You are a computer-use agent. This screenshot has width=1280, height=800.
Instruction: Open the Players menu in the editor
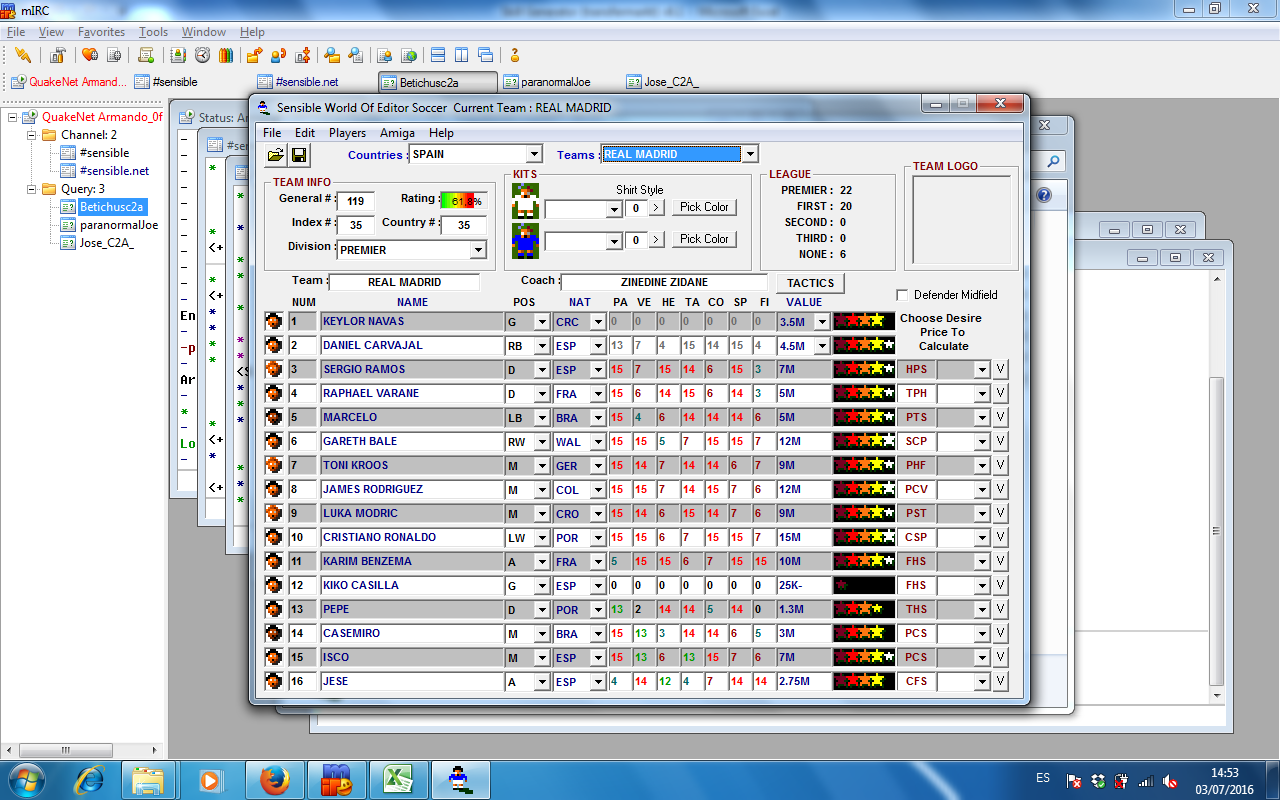pyautogui.click(x=347, y=133)
